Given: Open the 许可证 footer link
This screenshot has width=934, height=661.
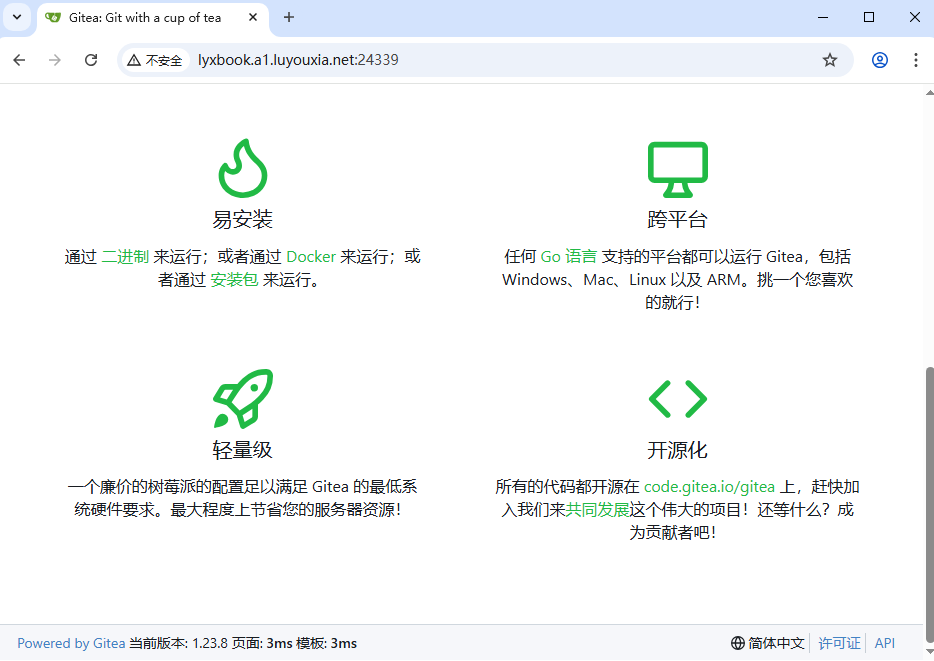Looking at the screenshot, I should (x=839, y=643).
